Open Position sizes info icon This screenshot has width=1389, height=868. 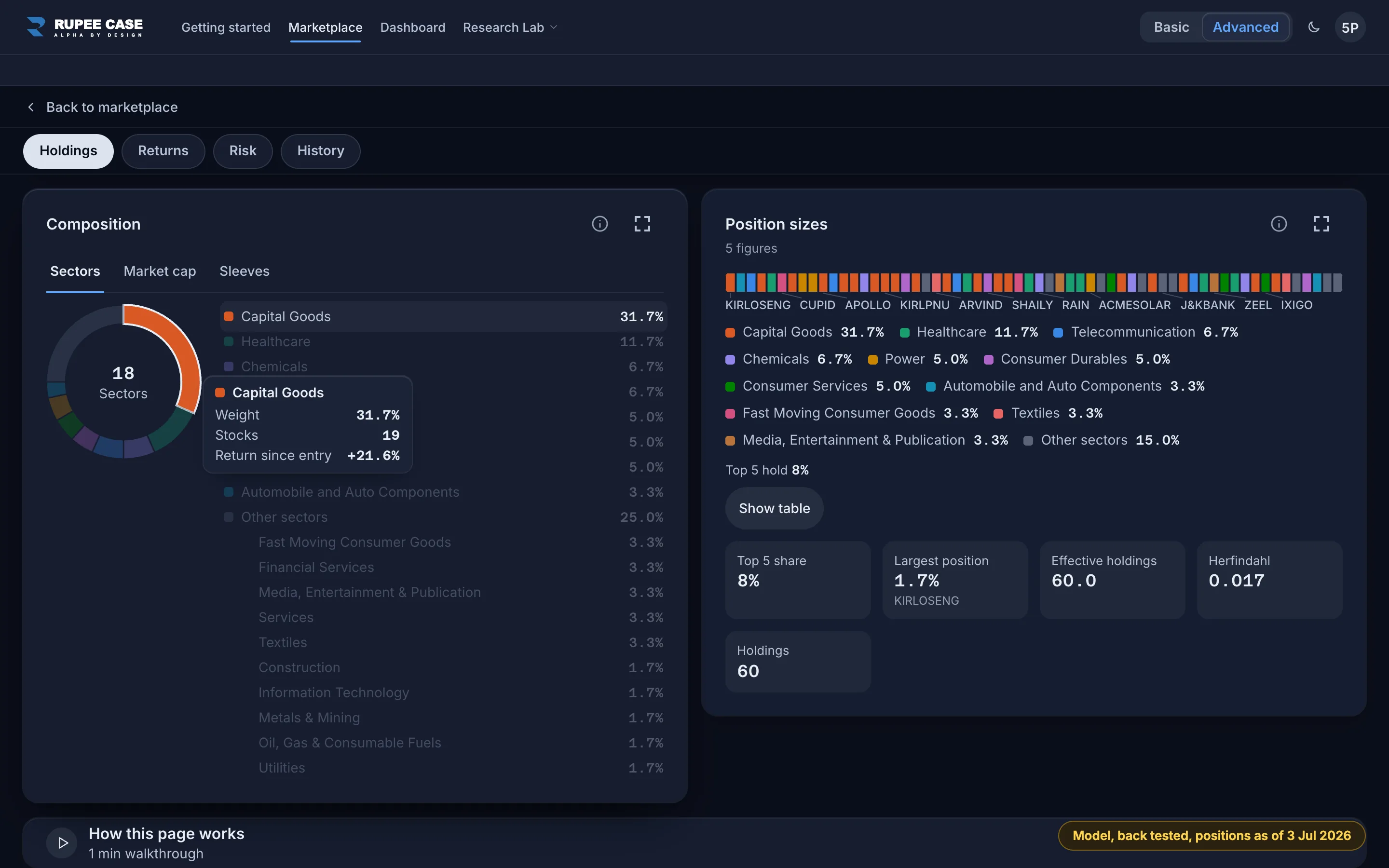1279,224
